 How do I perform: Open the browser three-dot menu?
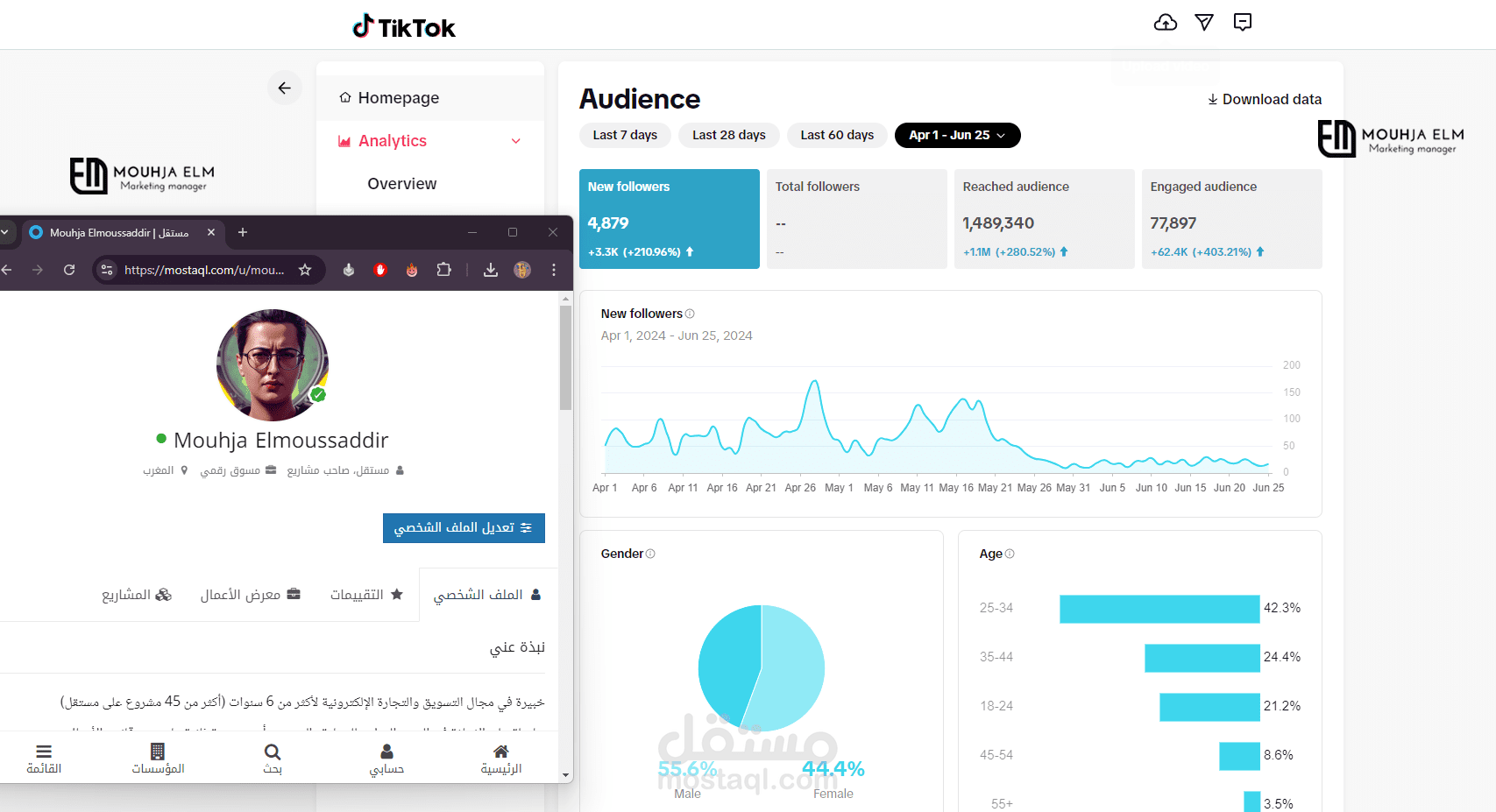click(554, 270)
